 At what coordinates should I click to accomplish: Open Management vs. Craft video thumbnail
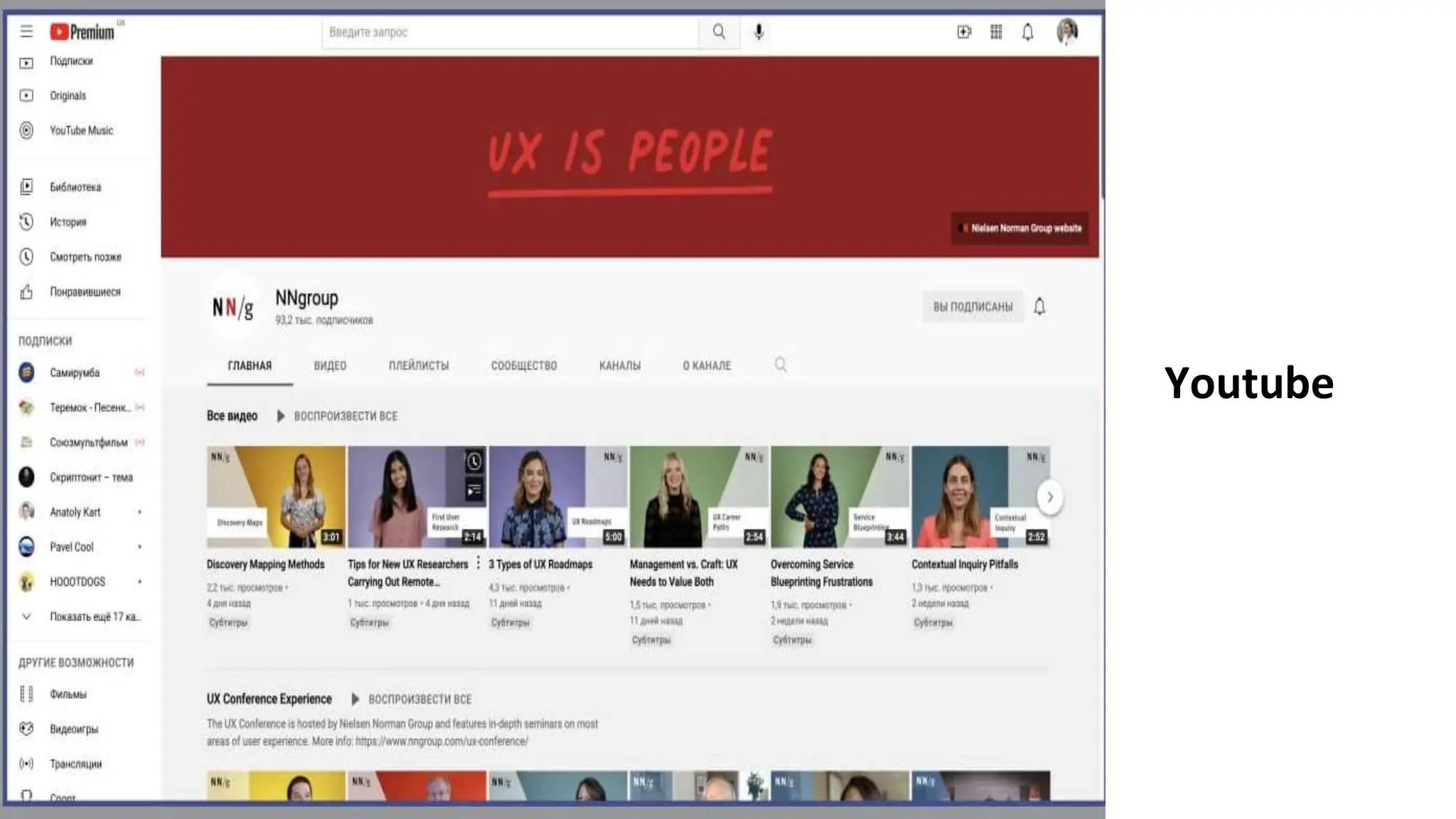tap(699, 496)
